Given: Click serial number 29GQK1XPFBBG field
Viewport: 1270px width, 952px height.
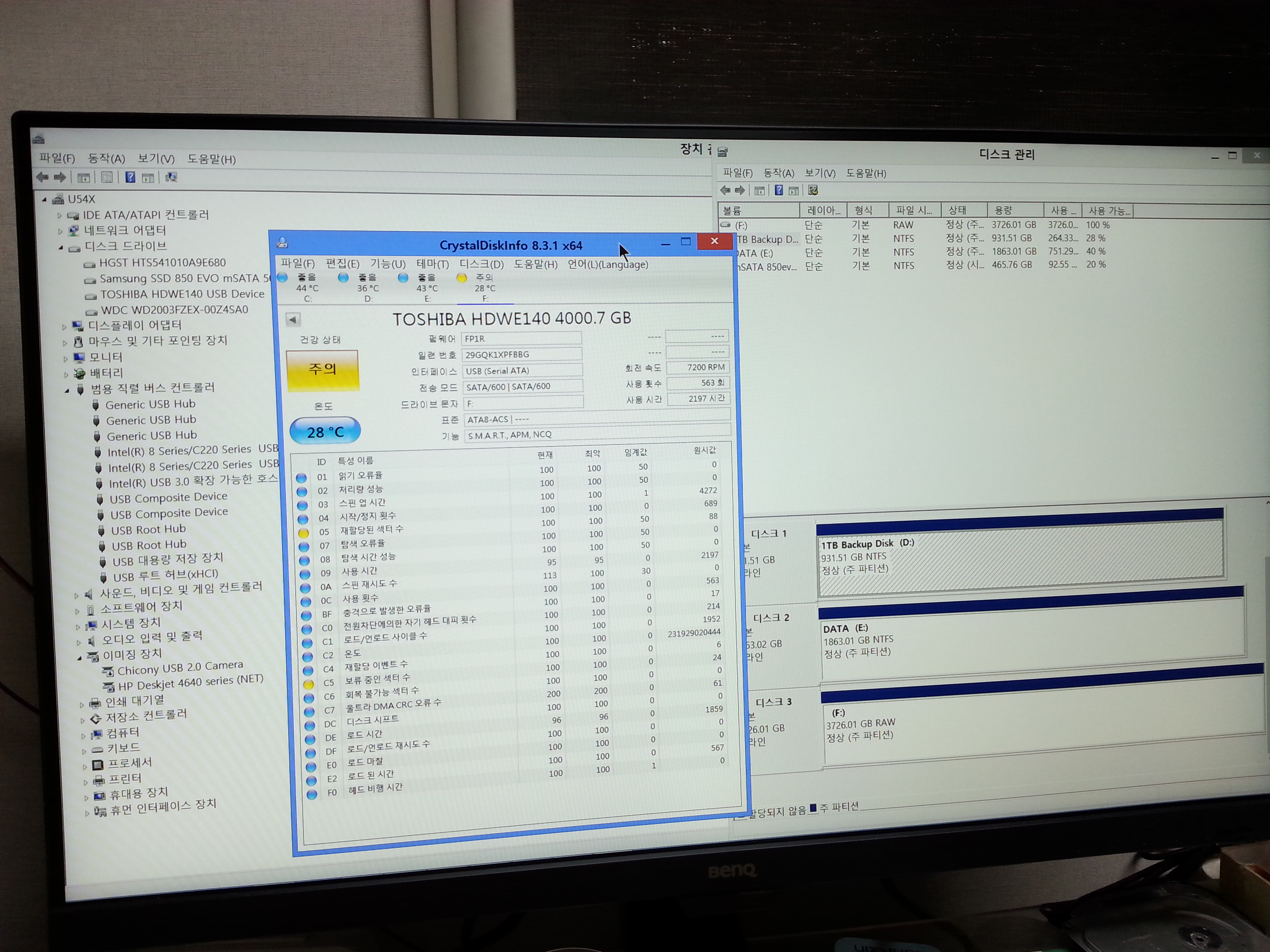Looking at the screenshot, I should [x=522, y=355].
